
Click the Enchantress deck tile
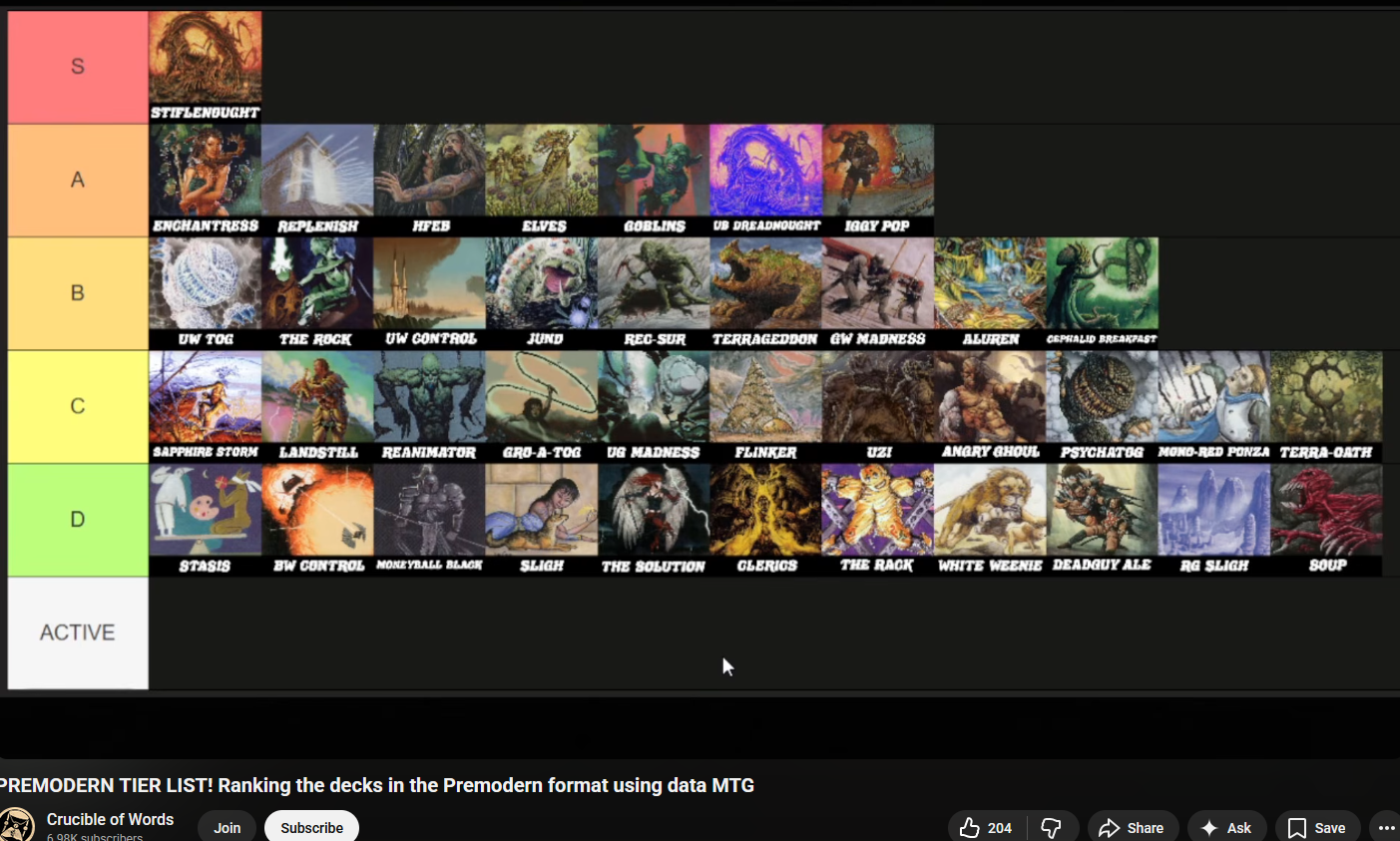click(206, 181)
